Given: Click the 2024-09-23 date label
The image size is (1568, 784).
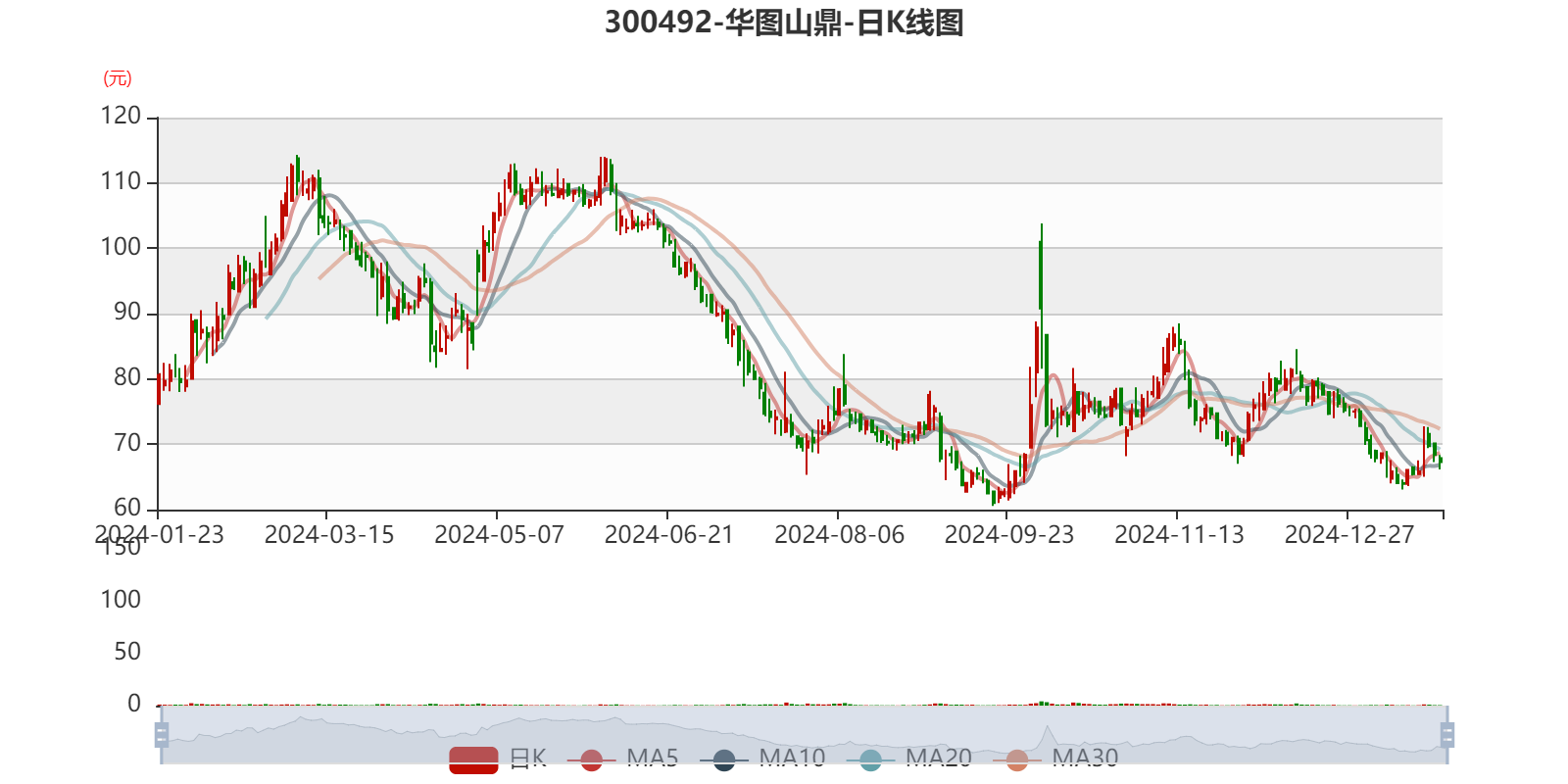Looking at the screenshot, I should coord(1009,535).
